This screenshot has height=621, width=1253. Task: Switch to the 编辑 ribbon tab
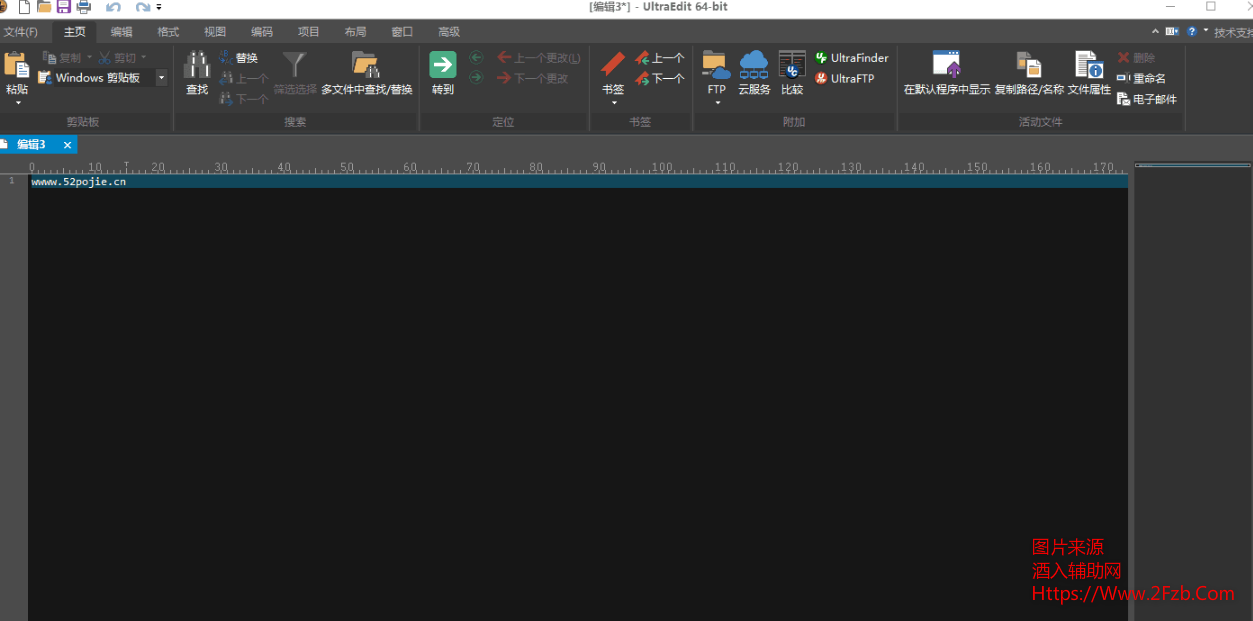[121, 32]
